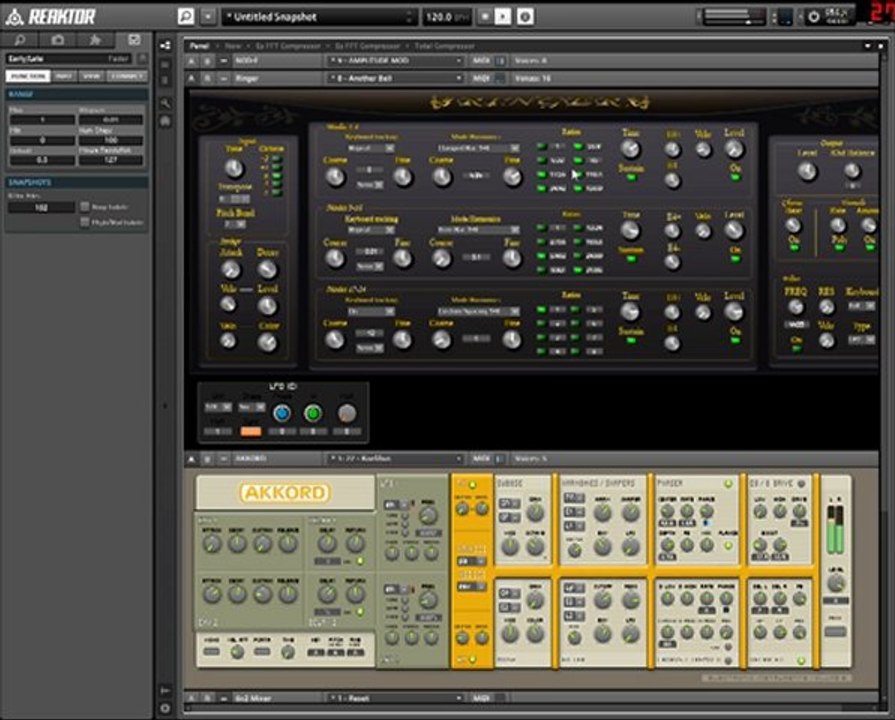Viewport: 895px width, 720px height.
Task: Click the lowest icon in left vertical strip
Action: click(x=165, y=709)
